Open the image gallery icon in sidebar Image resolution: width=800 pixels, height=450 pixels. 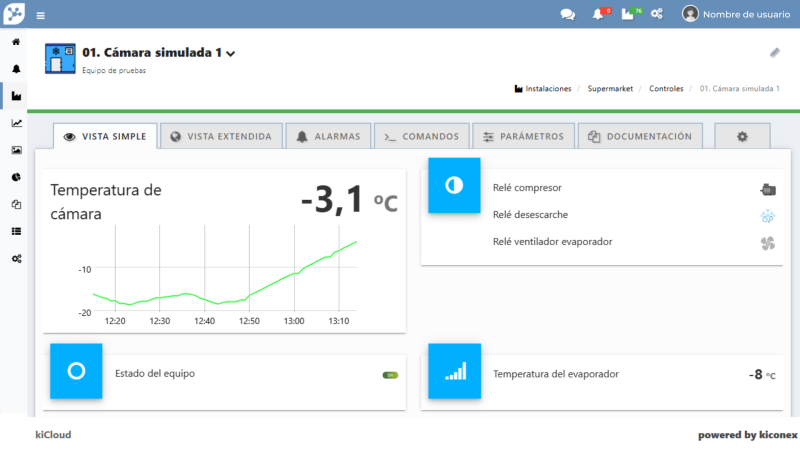tap(16, 150)
